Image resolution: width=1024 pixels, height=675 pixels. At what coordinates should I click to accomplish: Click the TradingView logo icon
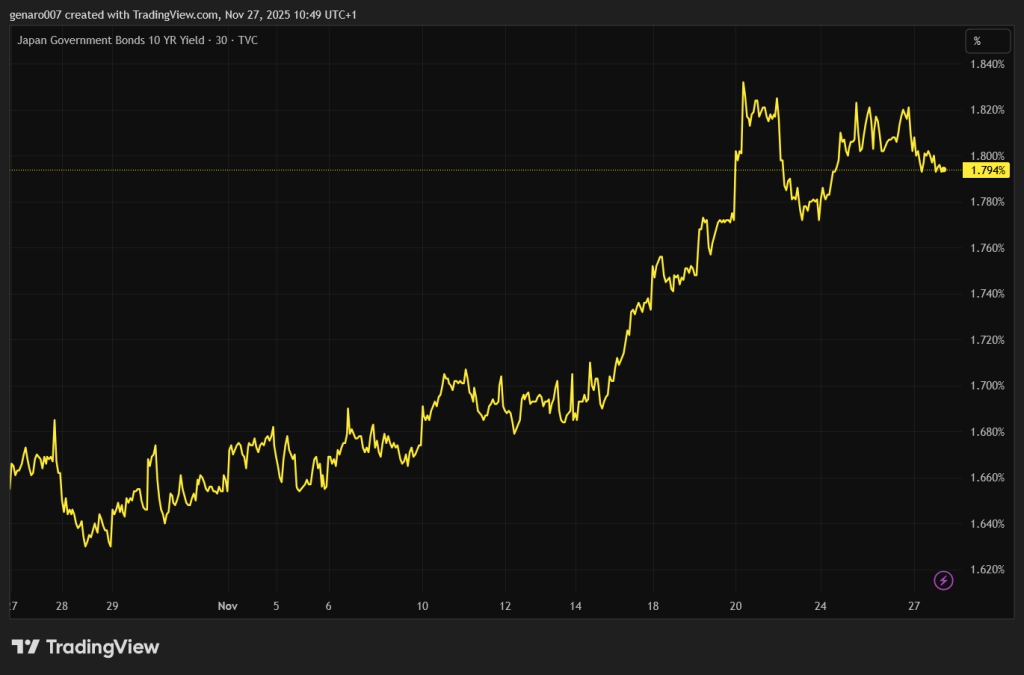click(25, 647)
